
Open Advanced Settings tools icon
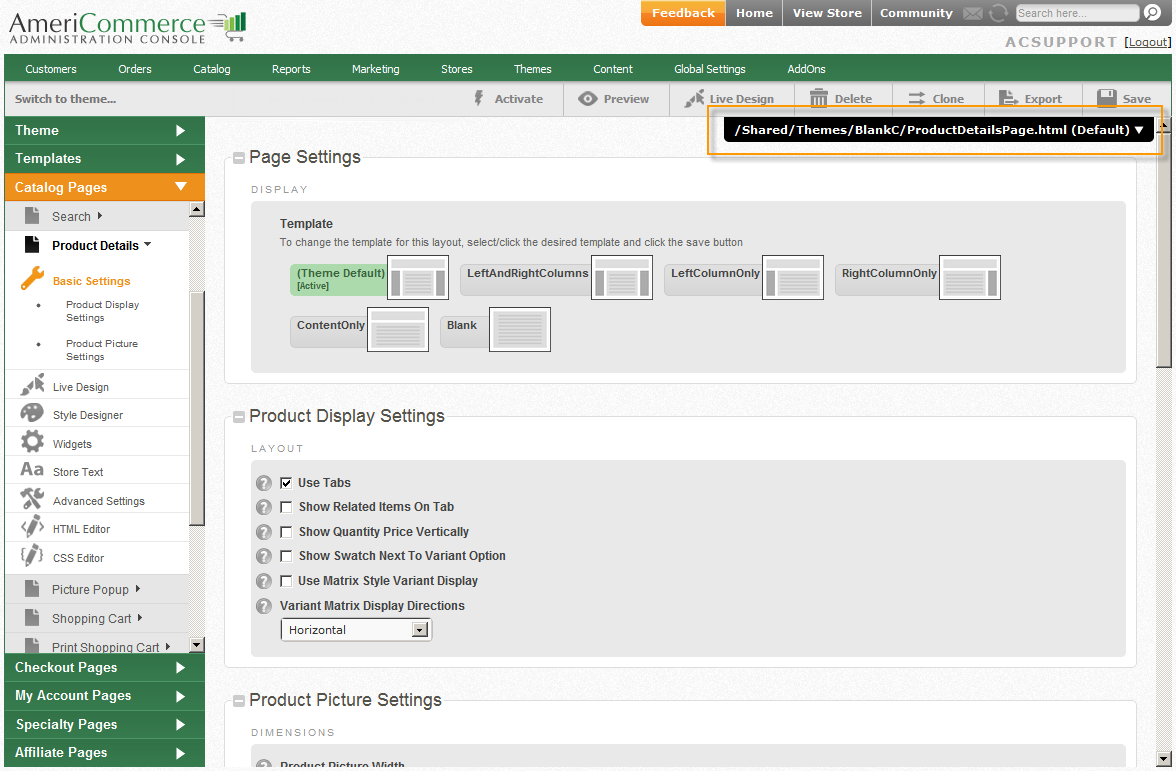[32, 498]
